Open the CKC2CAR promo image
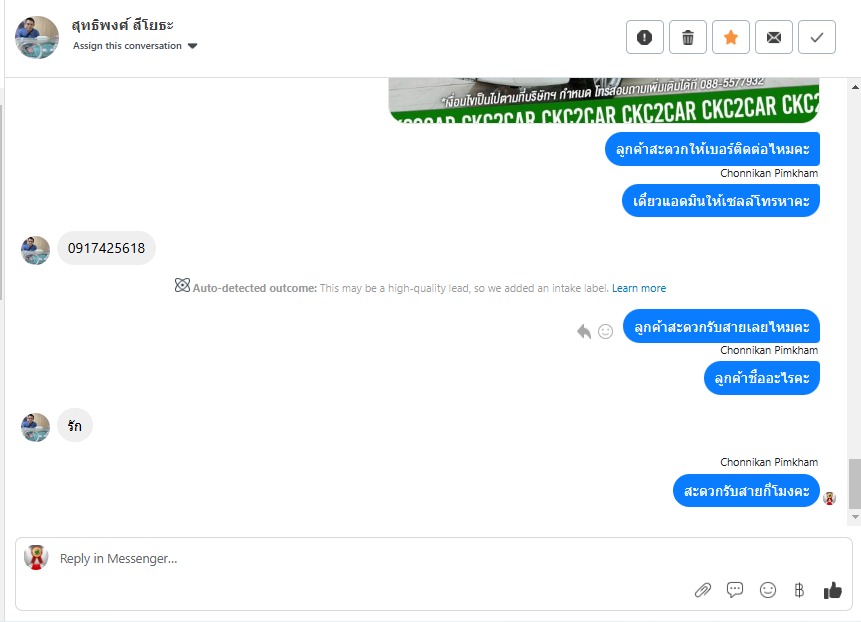 (604, 100)
